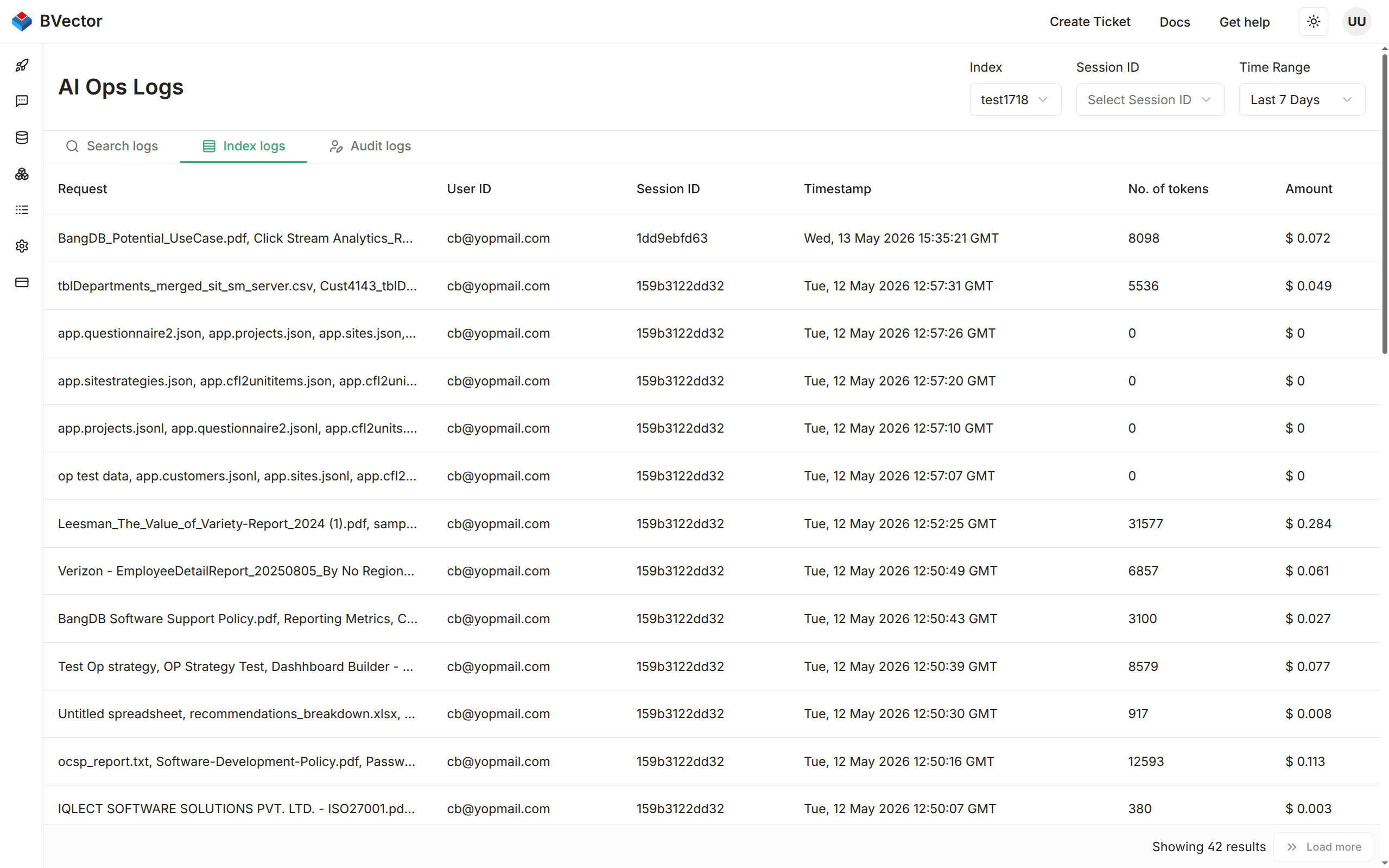
Task: Select the Test Op strategy request row
Action: tap(712, 667)
